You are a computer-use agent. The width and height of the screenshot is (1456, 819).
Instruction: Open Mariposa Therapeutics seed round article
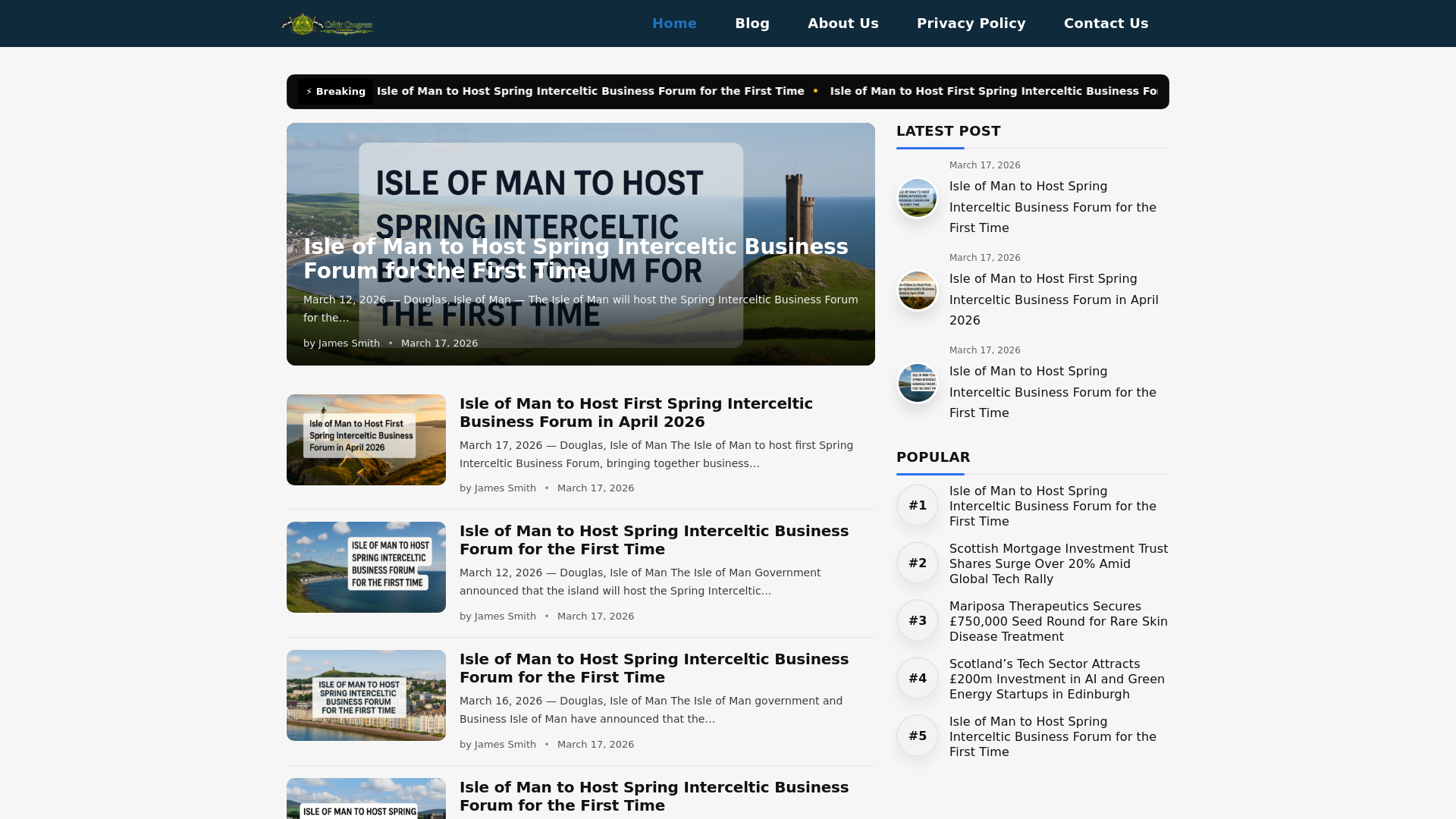(1059, 622)
